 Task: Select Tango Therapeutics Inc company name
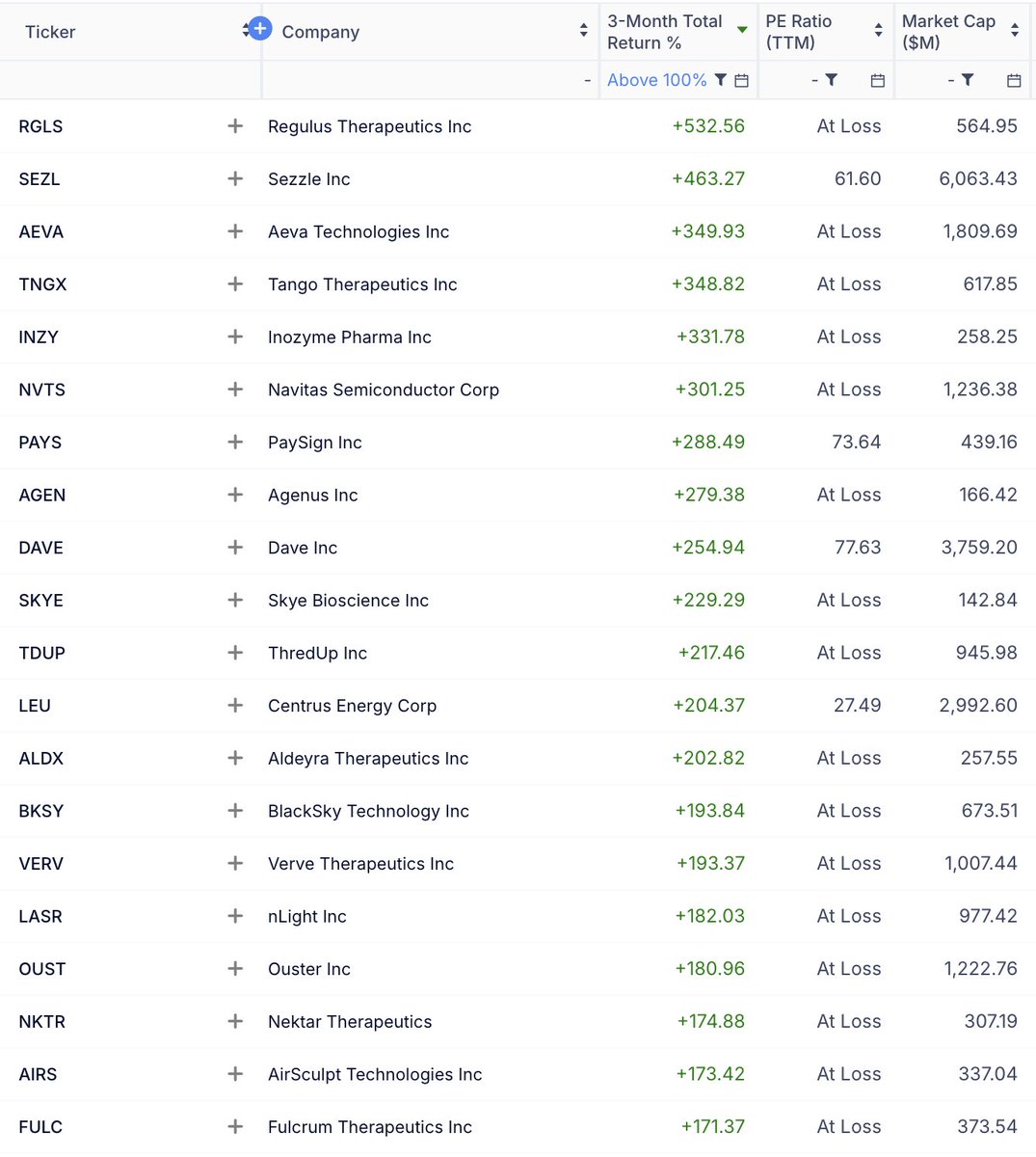[362, 284]
